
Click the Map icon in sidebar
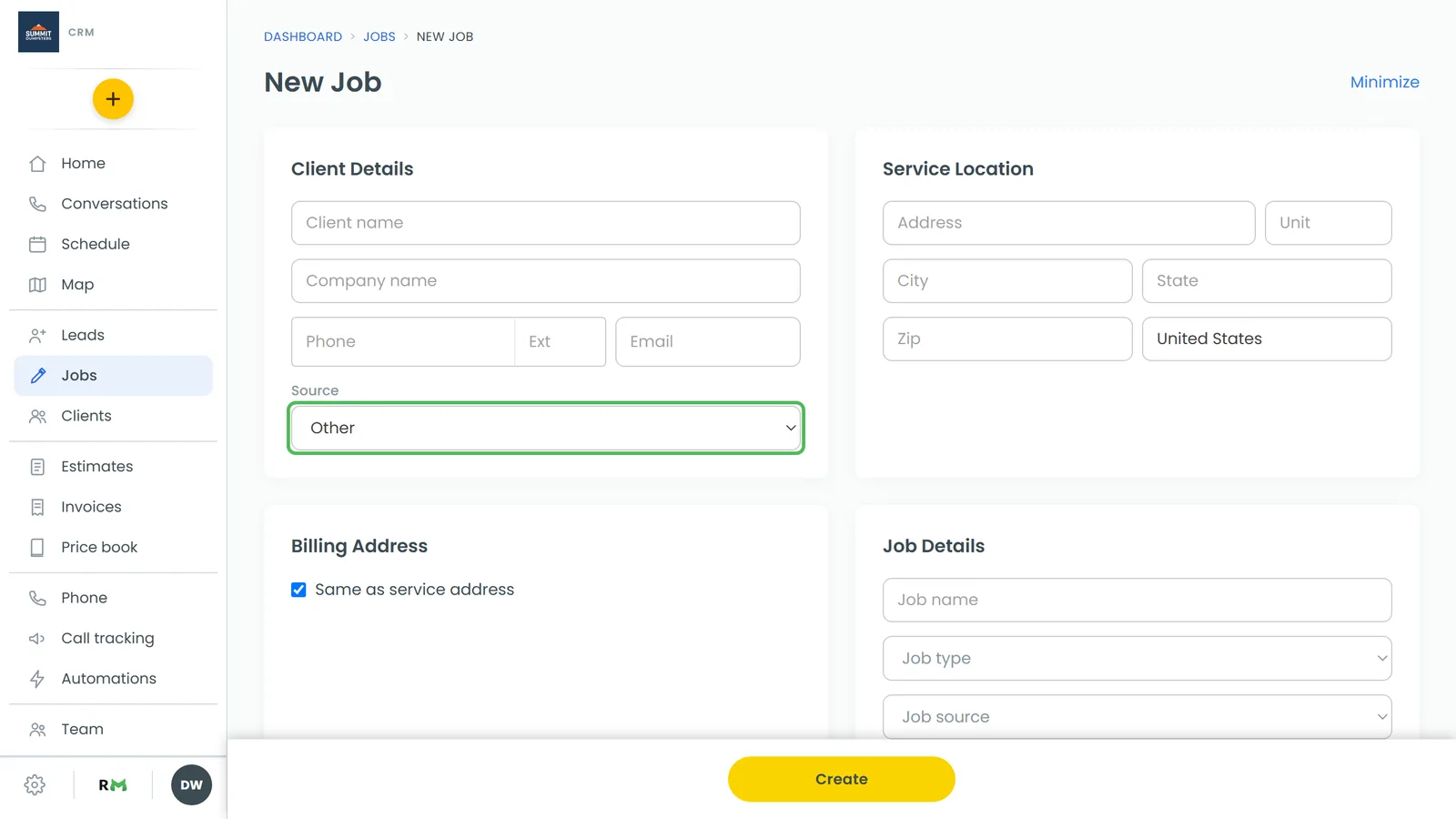(x=37, y=285)
